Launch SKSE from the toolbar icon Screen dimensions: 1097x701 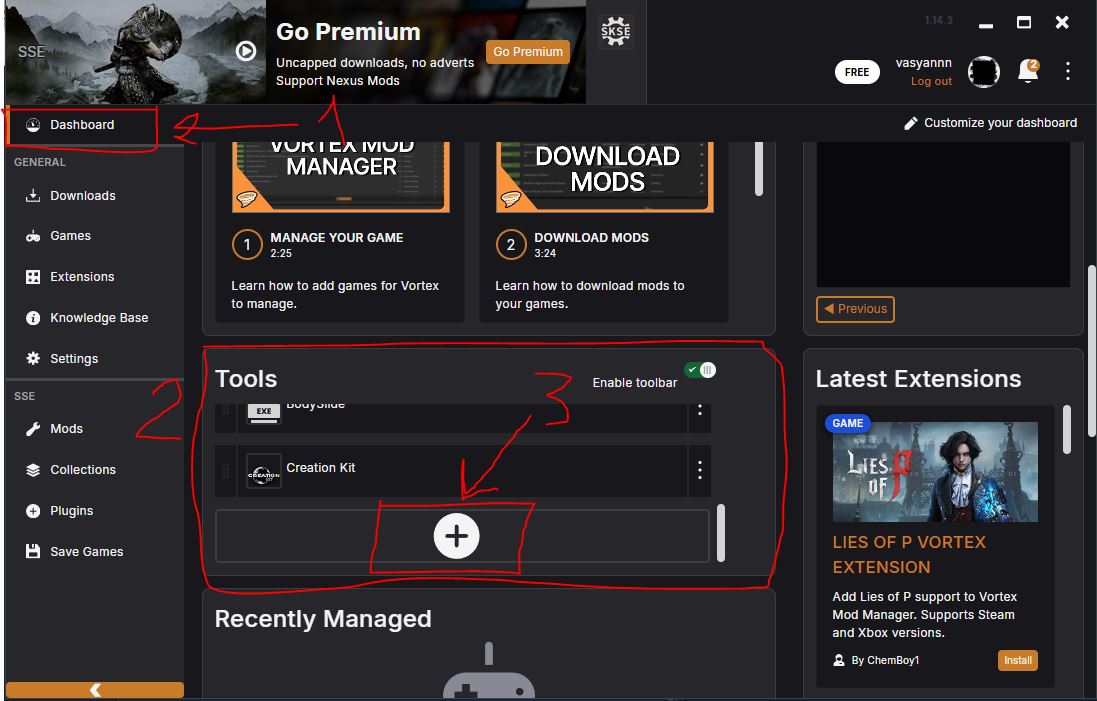[x=616, y=31]
